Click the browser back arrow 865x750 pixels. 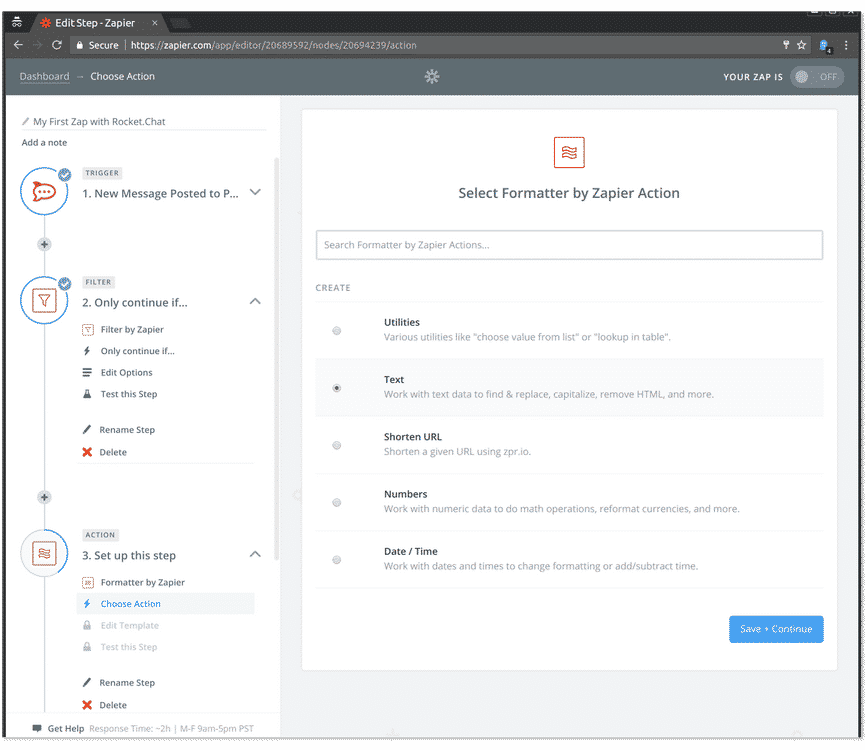18,45
